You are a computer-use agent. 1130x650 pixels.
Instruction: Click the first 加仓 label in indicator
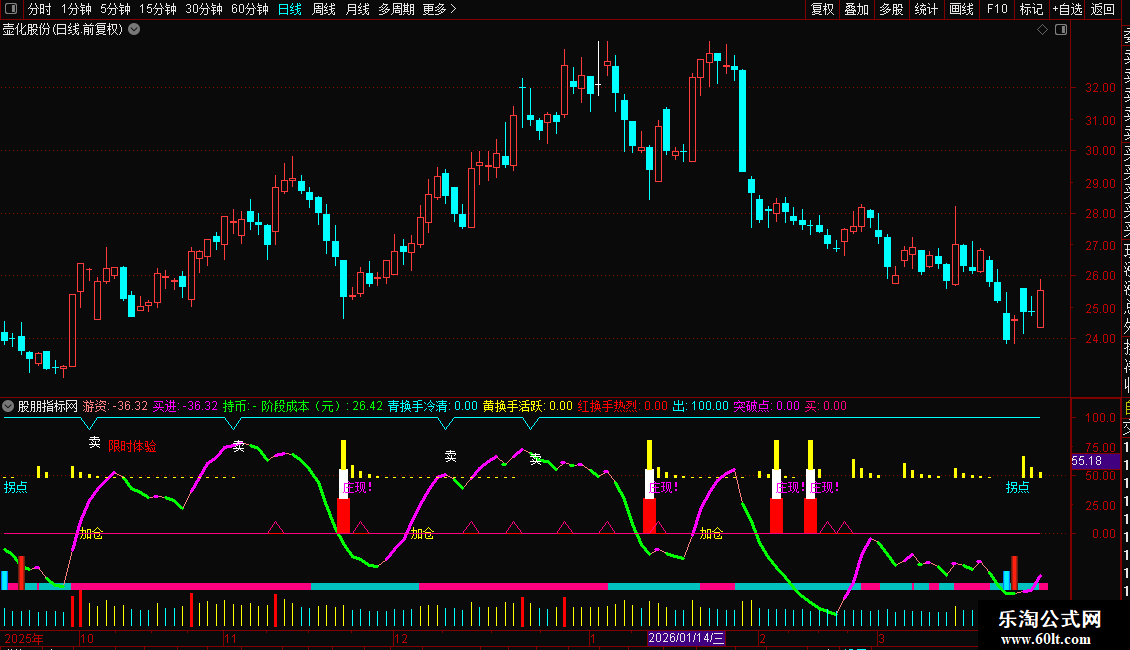point(92,533)
